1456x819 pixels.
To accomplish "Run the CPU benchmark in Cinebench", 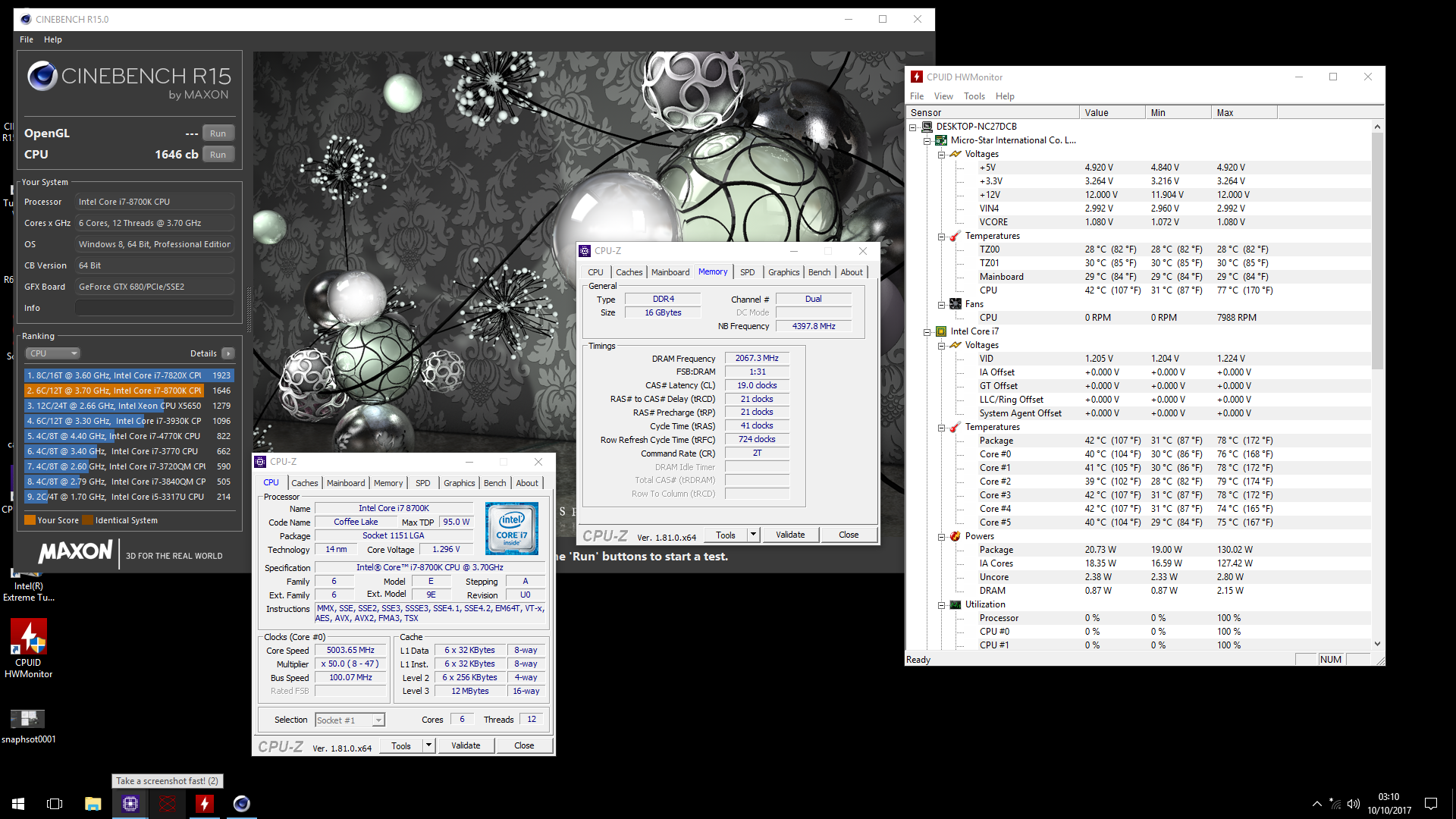I will 218,155.
